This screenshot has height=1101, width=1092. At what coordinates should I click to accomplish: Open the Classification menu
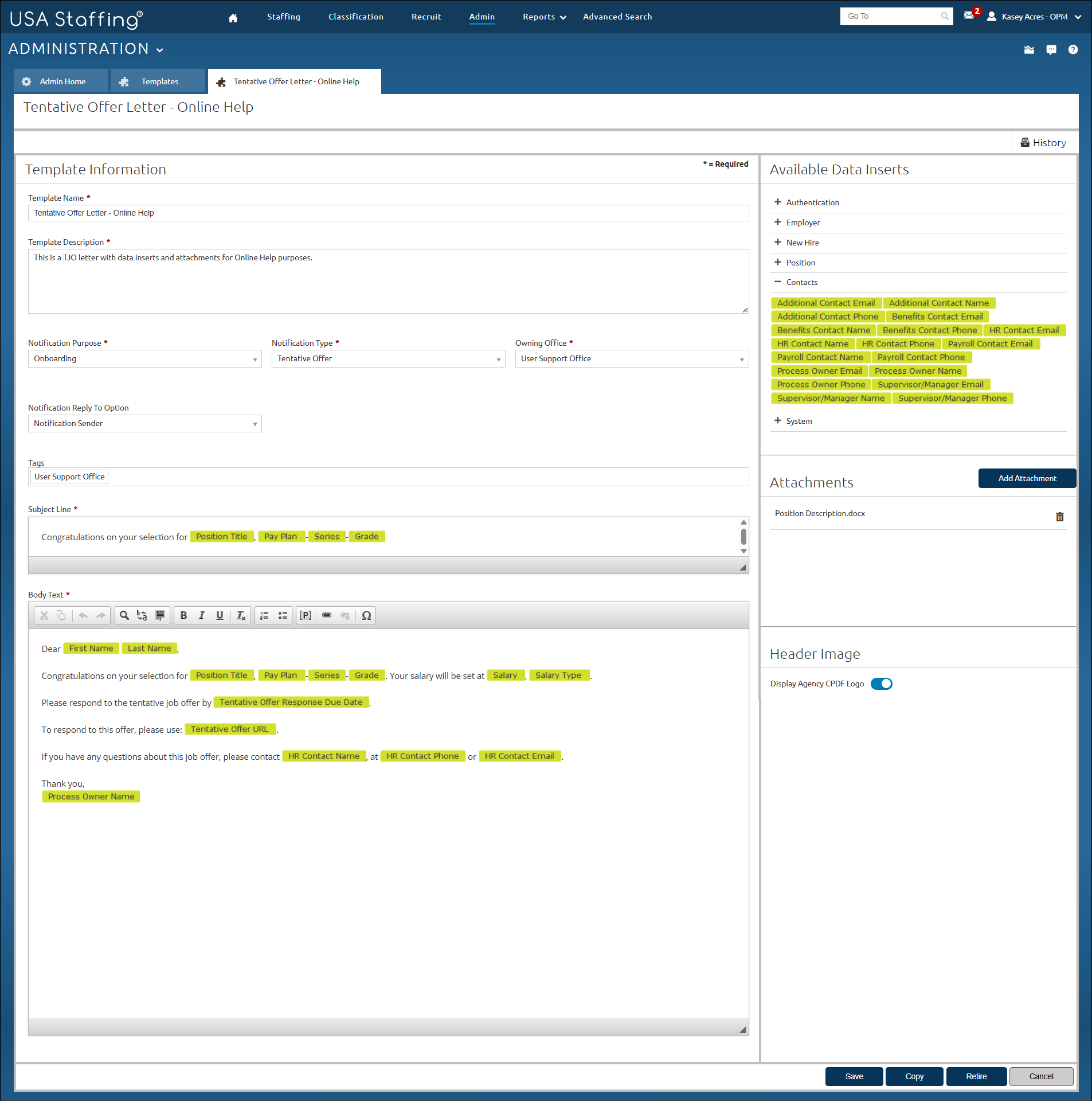(x=355, y=17)
